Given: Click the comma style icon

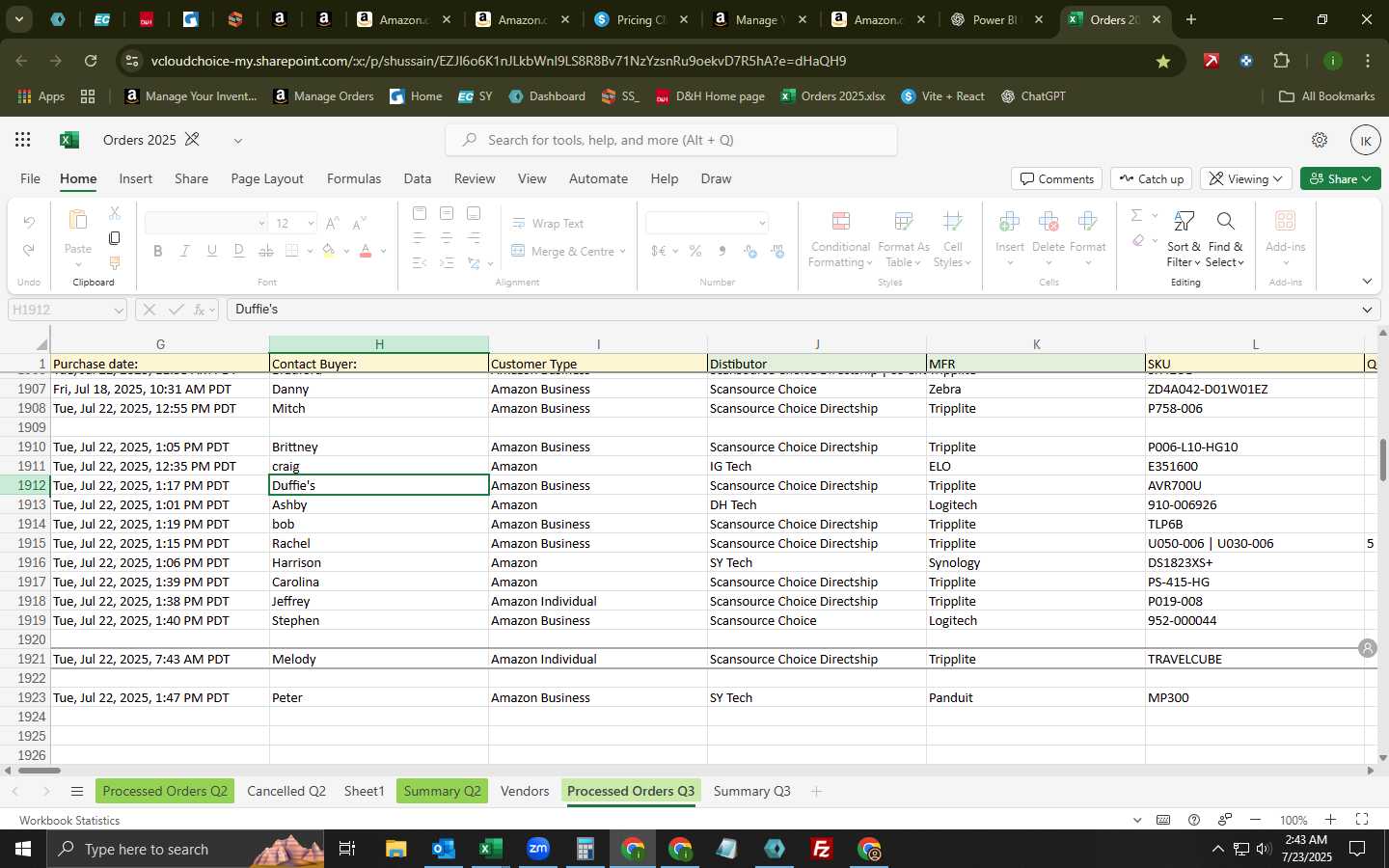Looking at the screenshot, I should pos(722,251).
